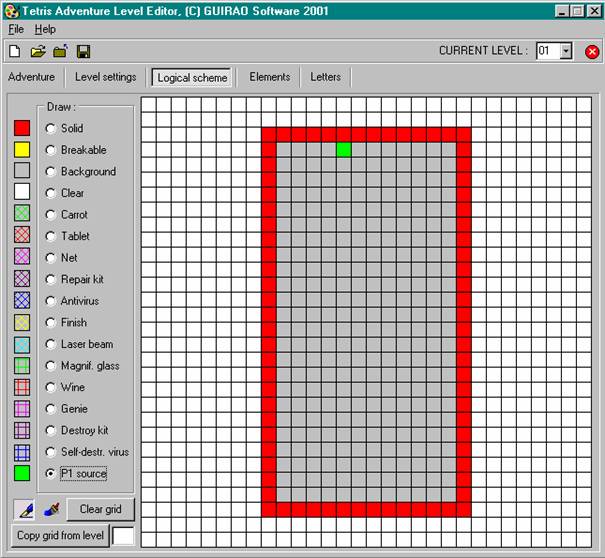
Task: Select the Magnif. glass radio button
Action: tap(51, 366)
